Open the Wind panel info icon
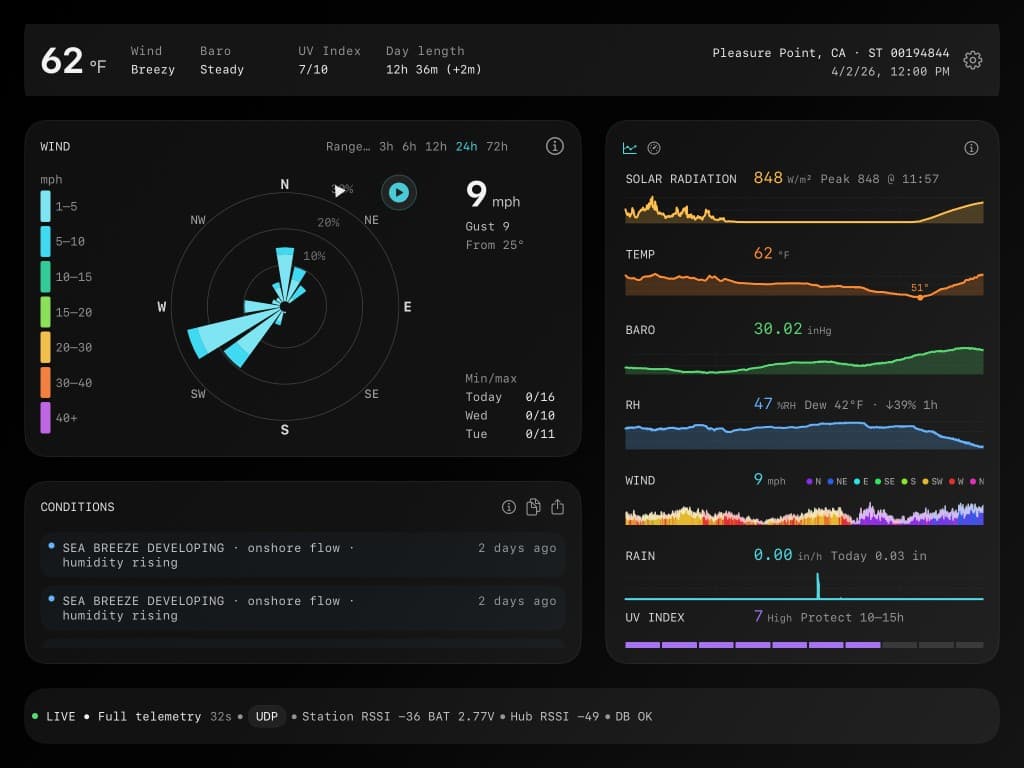Screen dimensions: 1024x768 (x=555, y=145)
